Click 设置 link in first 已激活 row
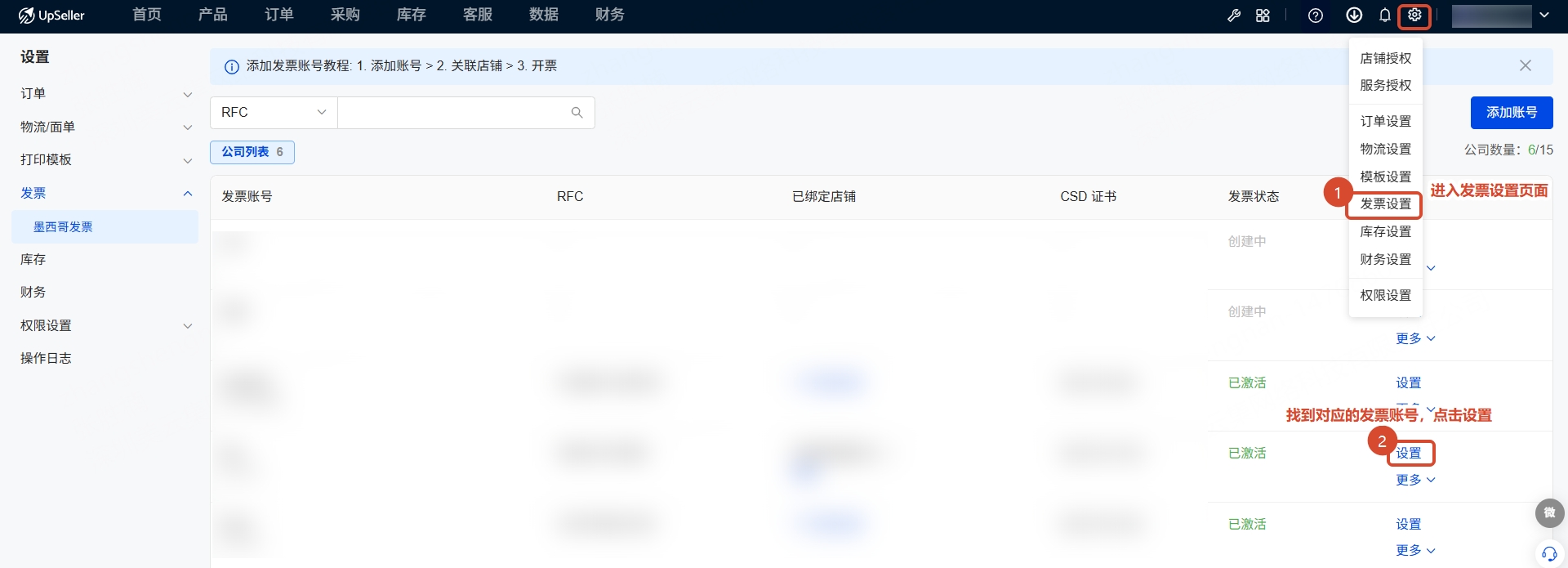The image size is (1568, 568). 1408,382
